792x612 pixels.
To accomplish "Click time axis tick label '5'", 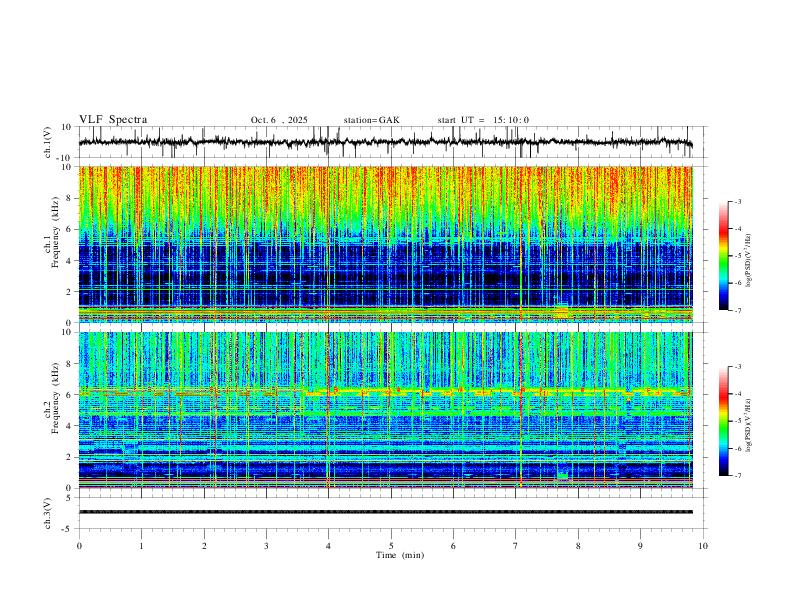I will (x=391, y=546).
